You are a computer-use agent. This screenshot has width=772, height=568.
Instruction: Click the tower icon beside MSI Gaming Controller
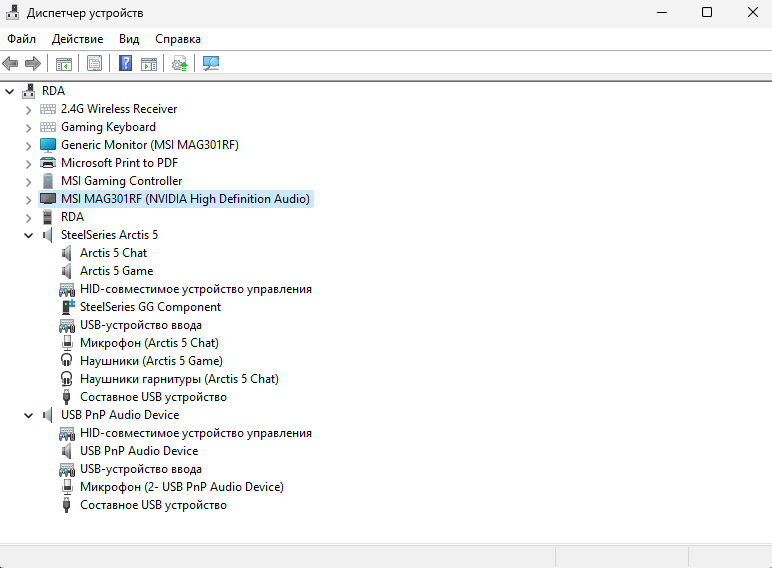click(x=48, y=181)
